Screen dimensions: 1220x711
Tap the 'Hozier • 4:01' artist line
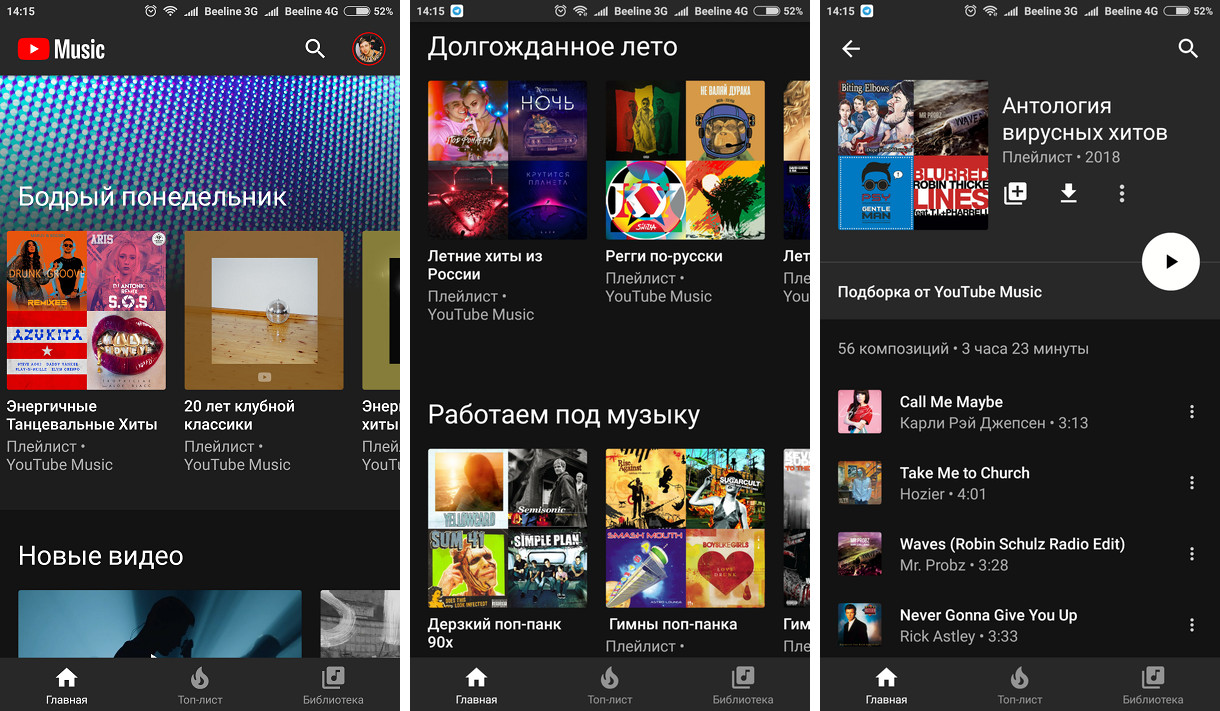943,494
